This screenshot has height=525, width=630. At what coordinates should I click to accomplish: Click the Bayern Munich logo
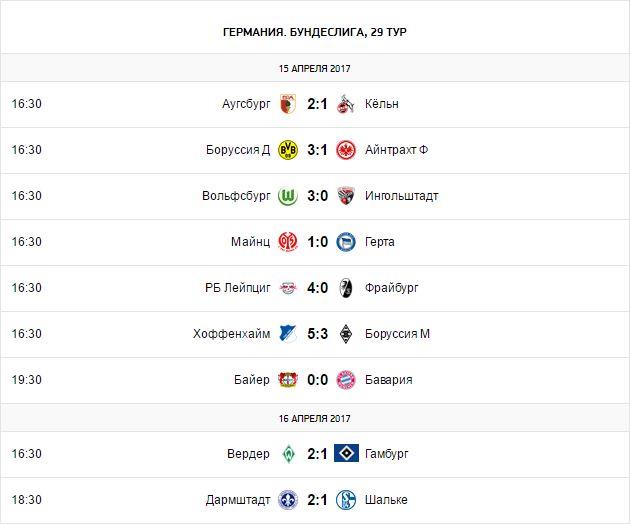345,380
